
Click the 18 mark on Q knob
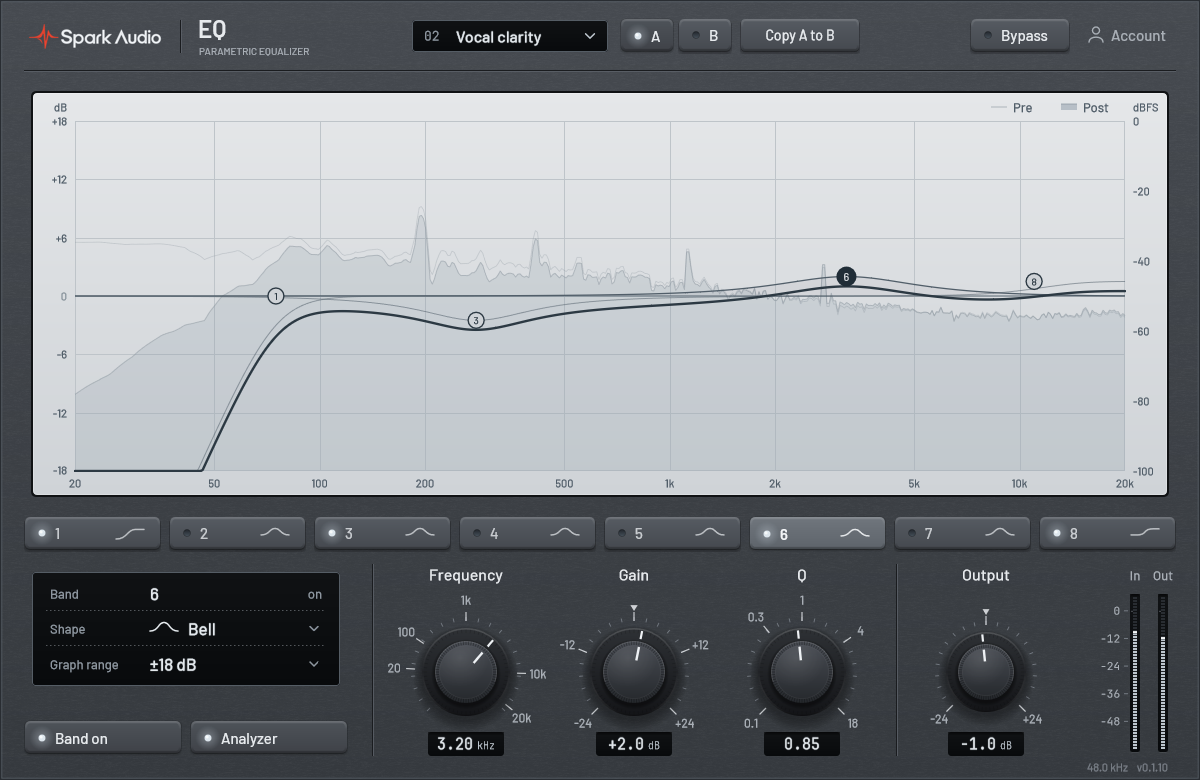tap(853, 723)
